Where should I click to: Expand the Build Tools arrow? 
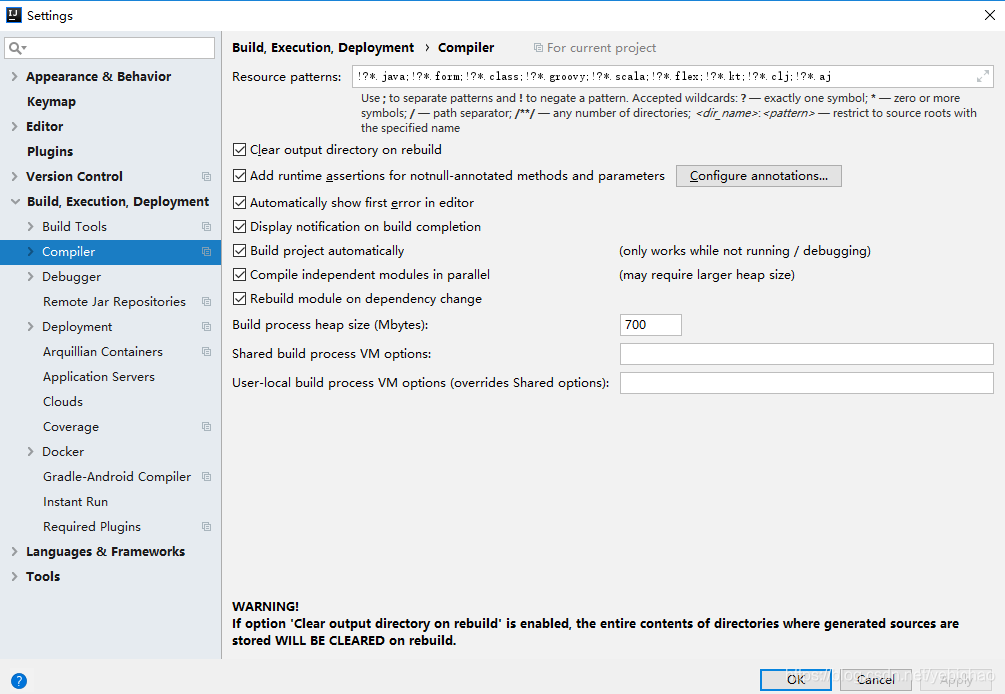(30, 226)
